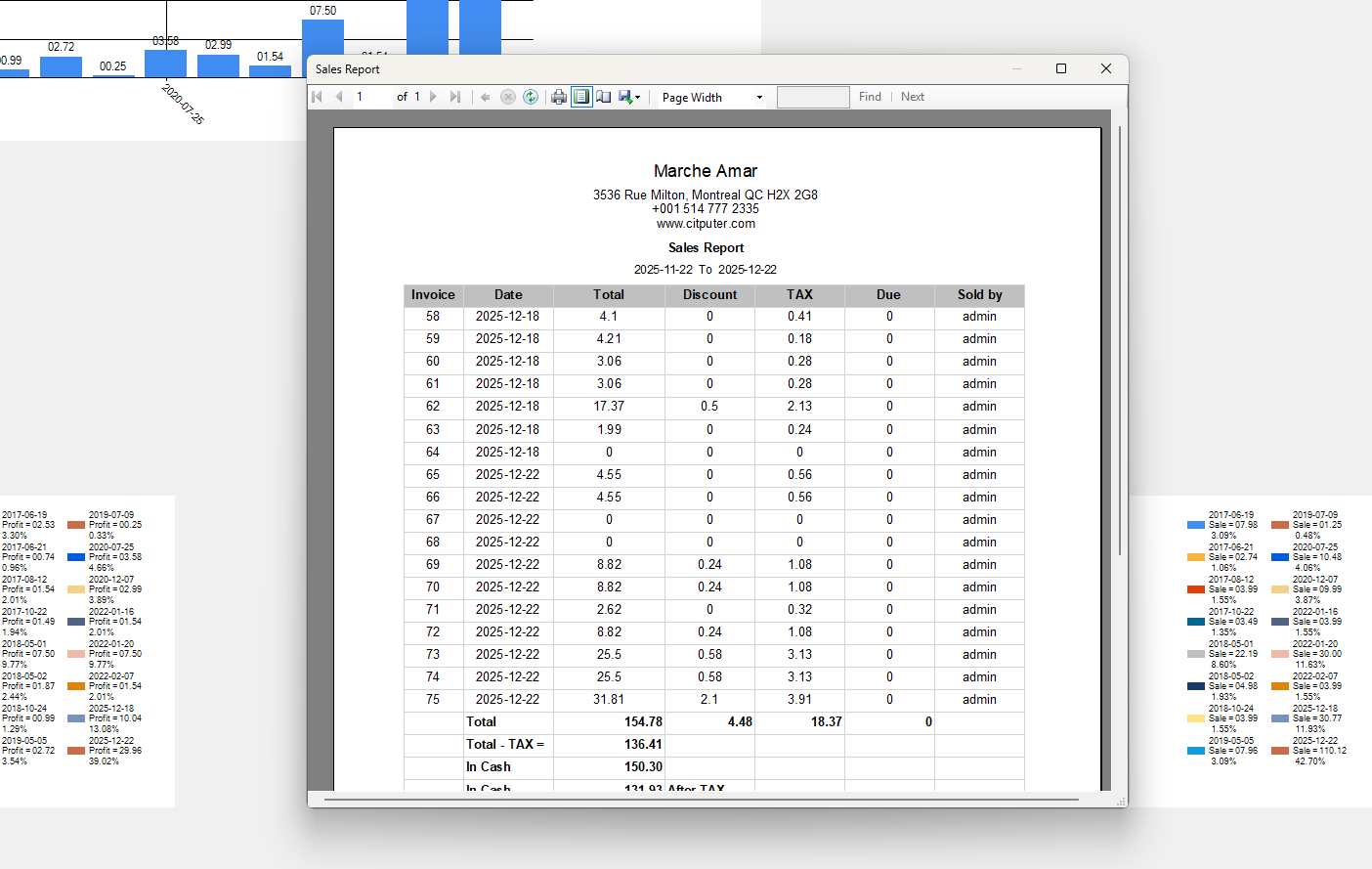Toggle Print Layout view
Image resolution: width=1372 pixels, height=869 pixels.
tap(581, 97)
